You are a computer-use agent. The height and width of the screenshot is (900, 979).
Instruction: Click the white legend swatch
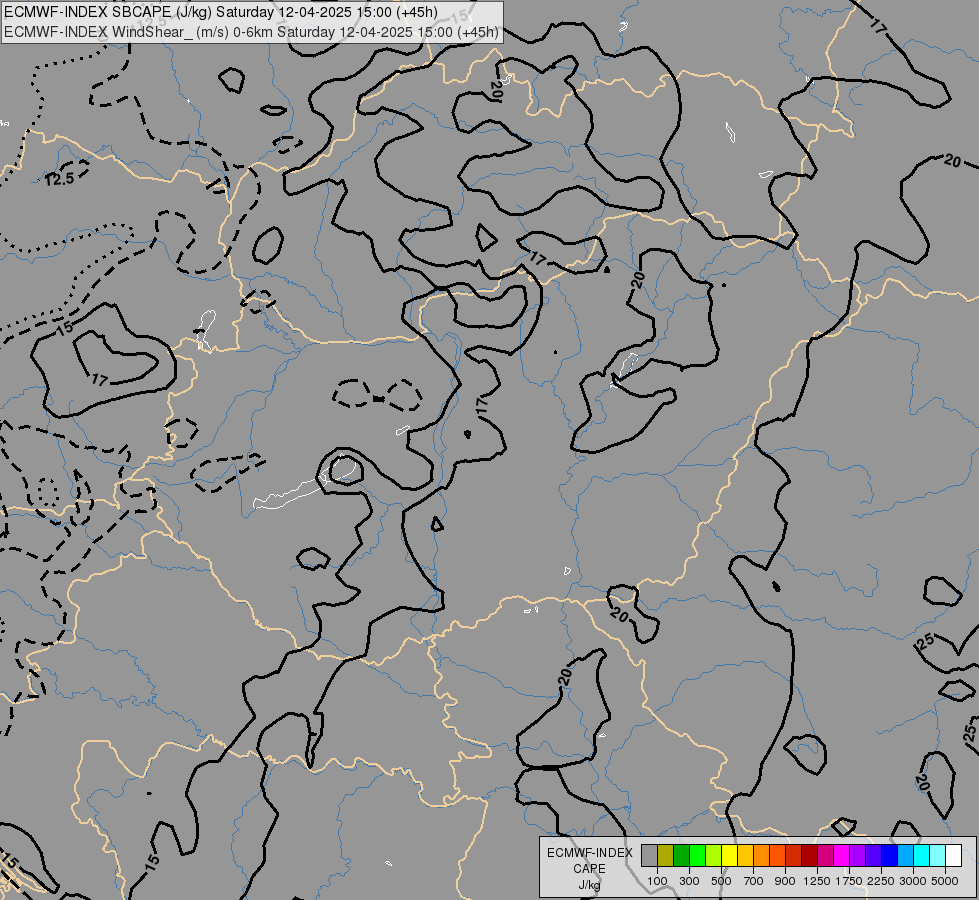(953, 856)
